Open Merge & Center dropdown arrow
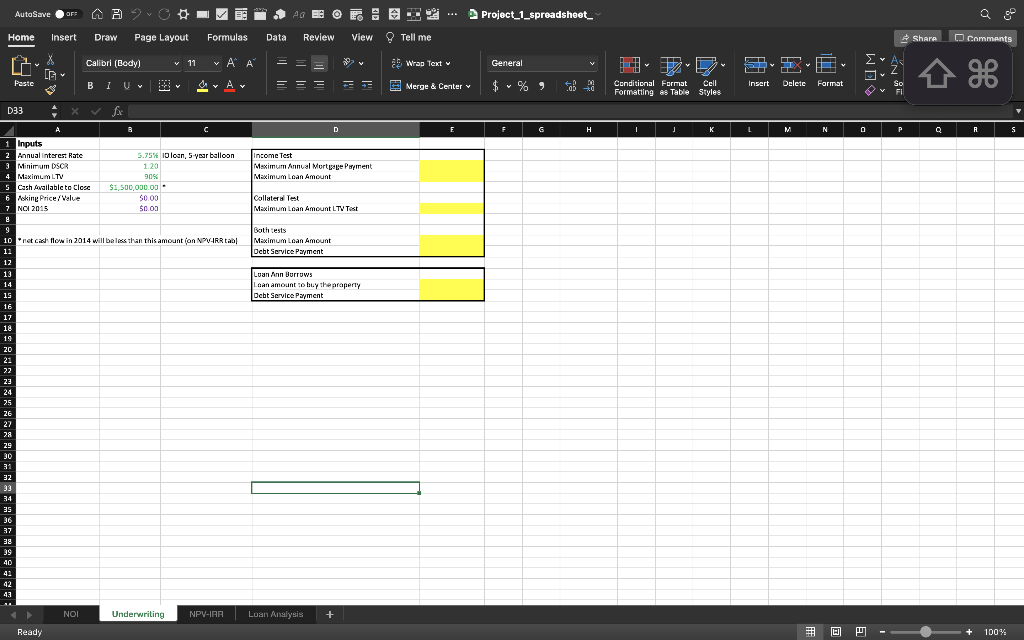This screenshot has width=1024, height=640. pyautogui.click(x=468, y=86)
